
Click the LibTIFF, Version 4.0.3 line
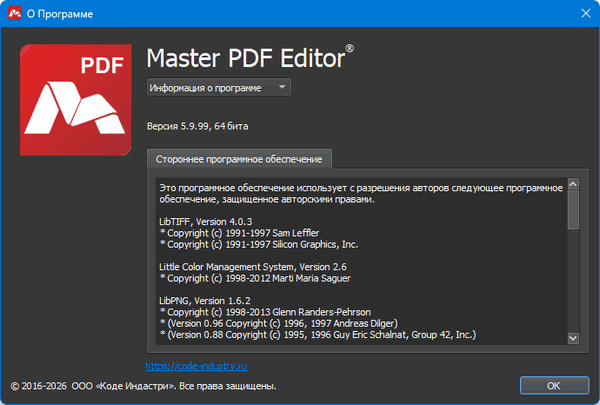[205, 222]
